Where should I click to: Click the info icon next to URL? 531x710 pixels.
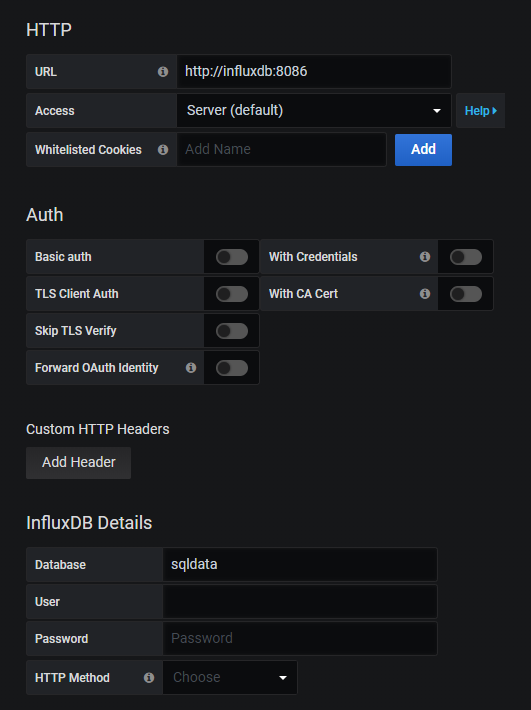click(x=163, y=72)
